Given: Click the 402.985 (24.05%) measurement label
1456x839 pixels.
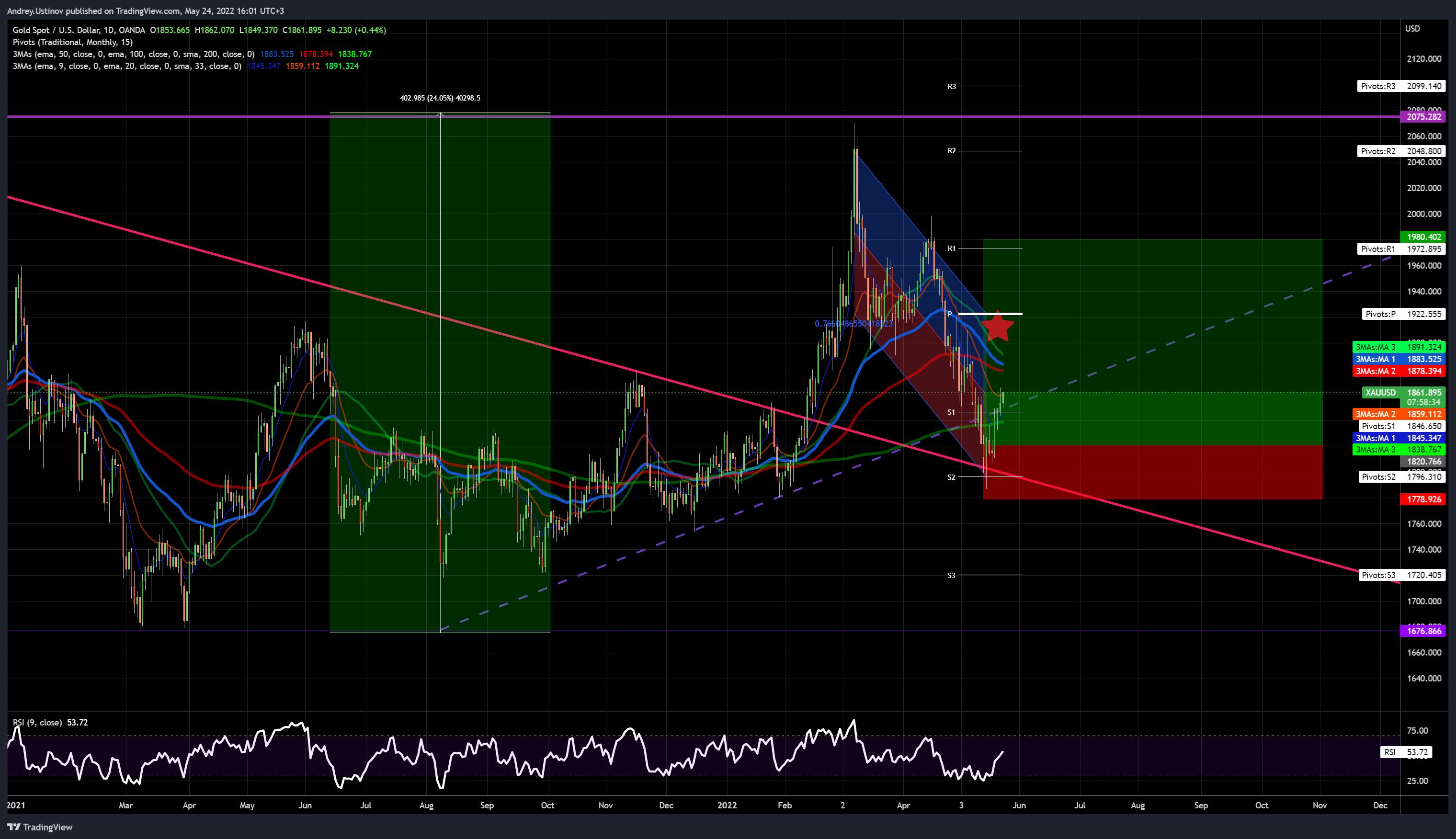Looking at the screenshot, I should point(440,99).
